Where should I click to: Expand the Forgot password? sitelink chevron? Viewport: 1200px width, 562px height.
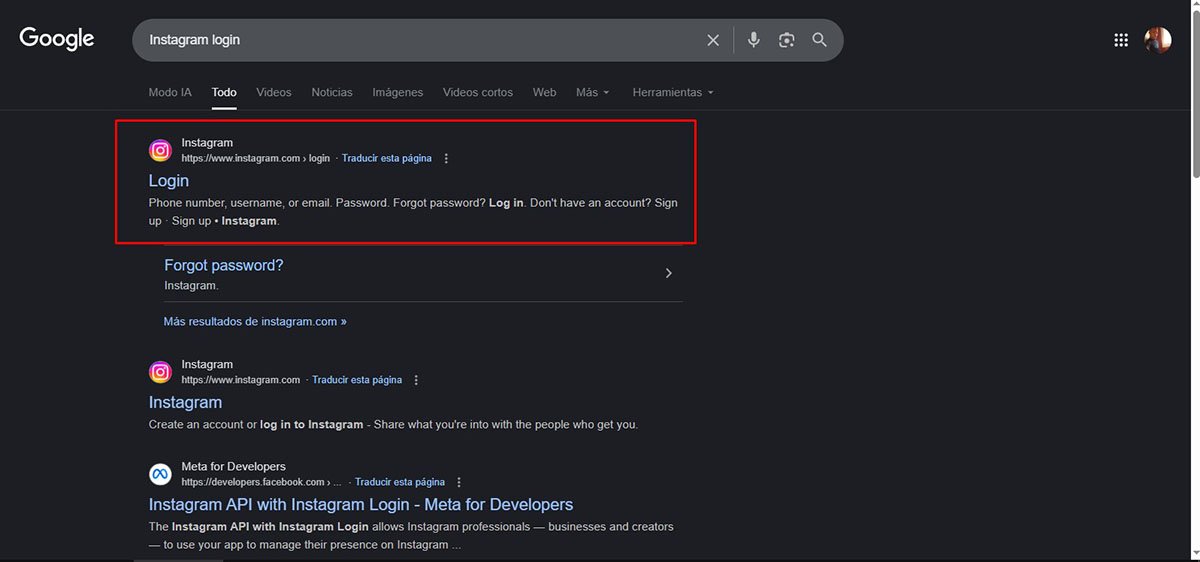(669, 273)
